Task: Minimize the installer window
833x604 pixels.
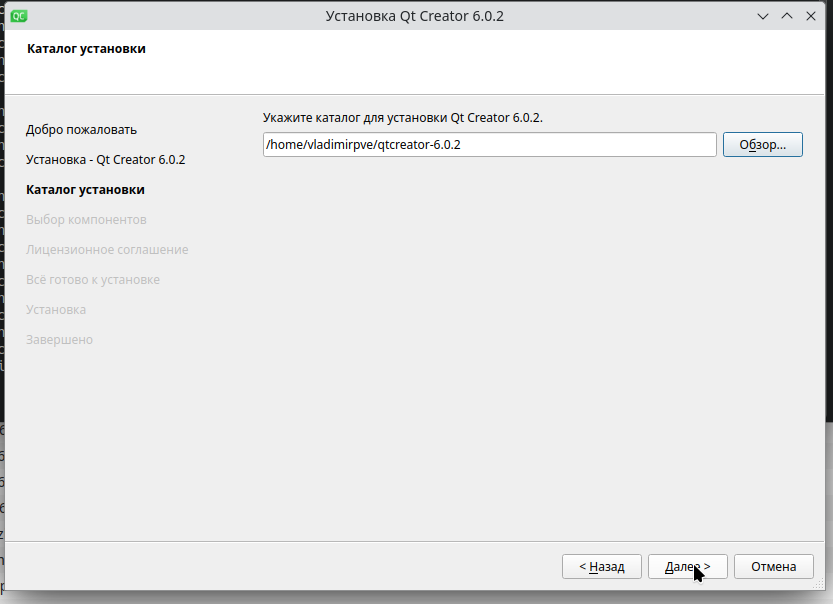Action: coord(763,16)
